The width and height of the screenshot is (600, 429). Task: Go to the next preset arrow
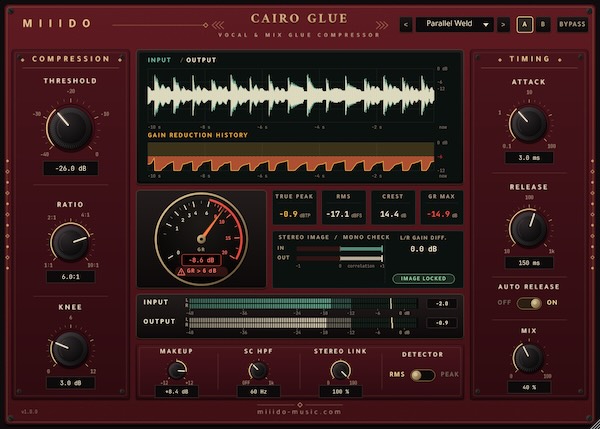click(503, 24)
